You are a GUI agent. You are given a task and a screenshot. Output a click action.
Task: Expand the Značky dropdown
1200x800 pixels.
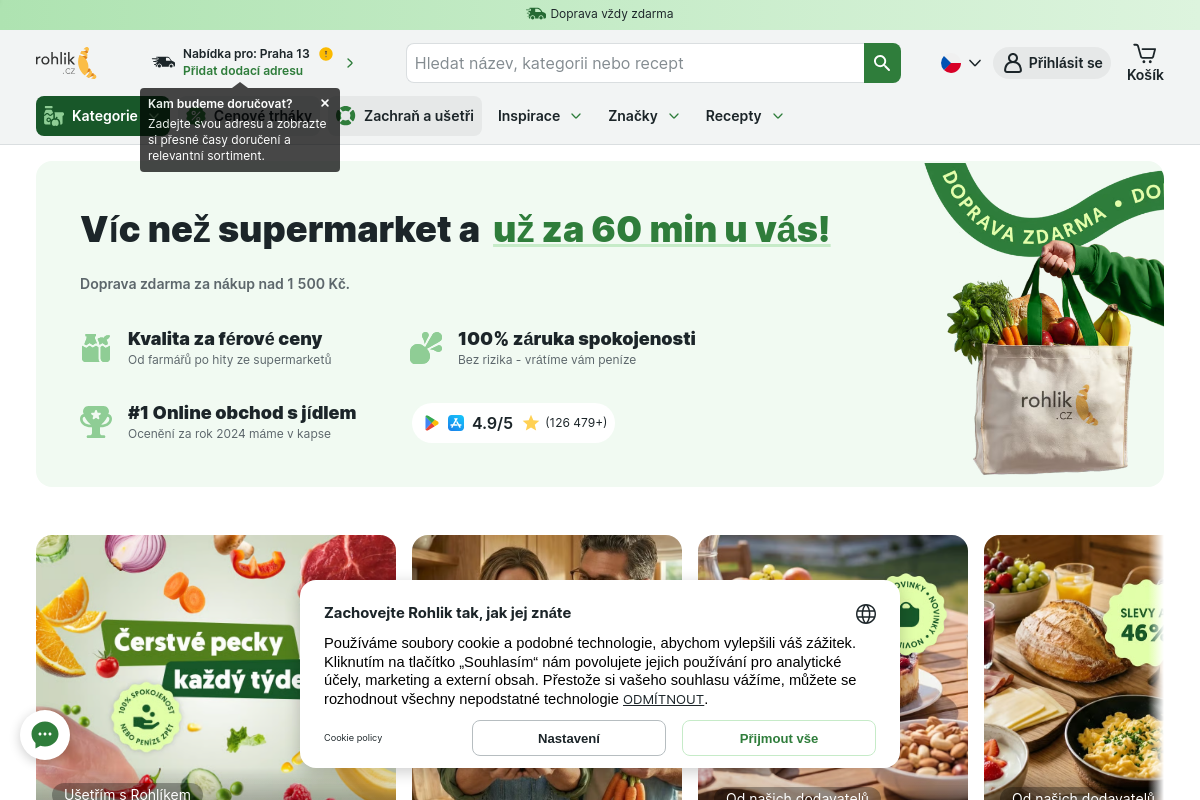coord(644,116)
